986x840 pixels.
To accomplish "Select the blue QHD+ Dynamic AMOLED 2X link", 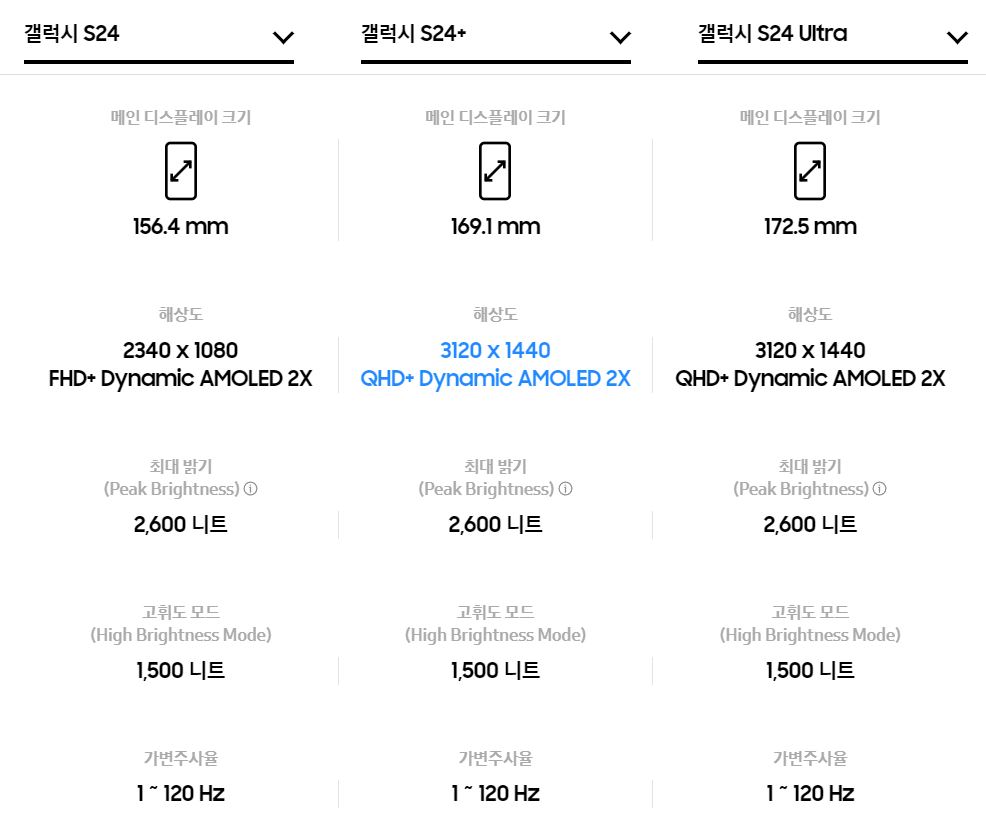I will [x=495, y=378].
